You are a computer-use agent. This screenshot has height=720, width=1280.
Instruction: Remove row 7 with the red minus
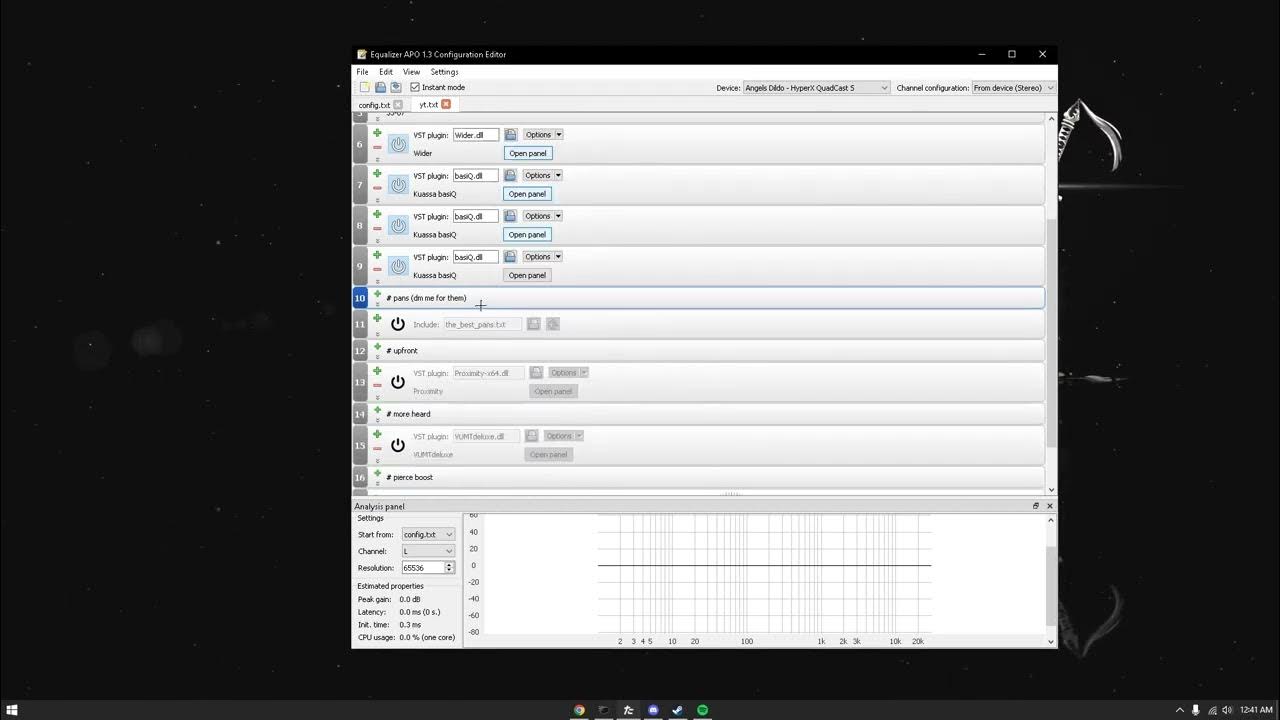[x=377, y=188]
